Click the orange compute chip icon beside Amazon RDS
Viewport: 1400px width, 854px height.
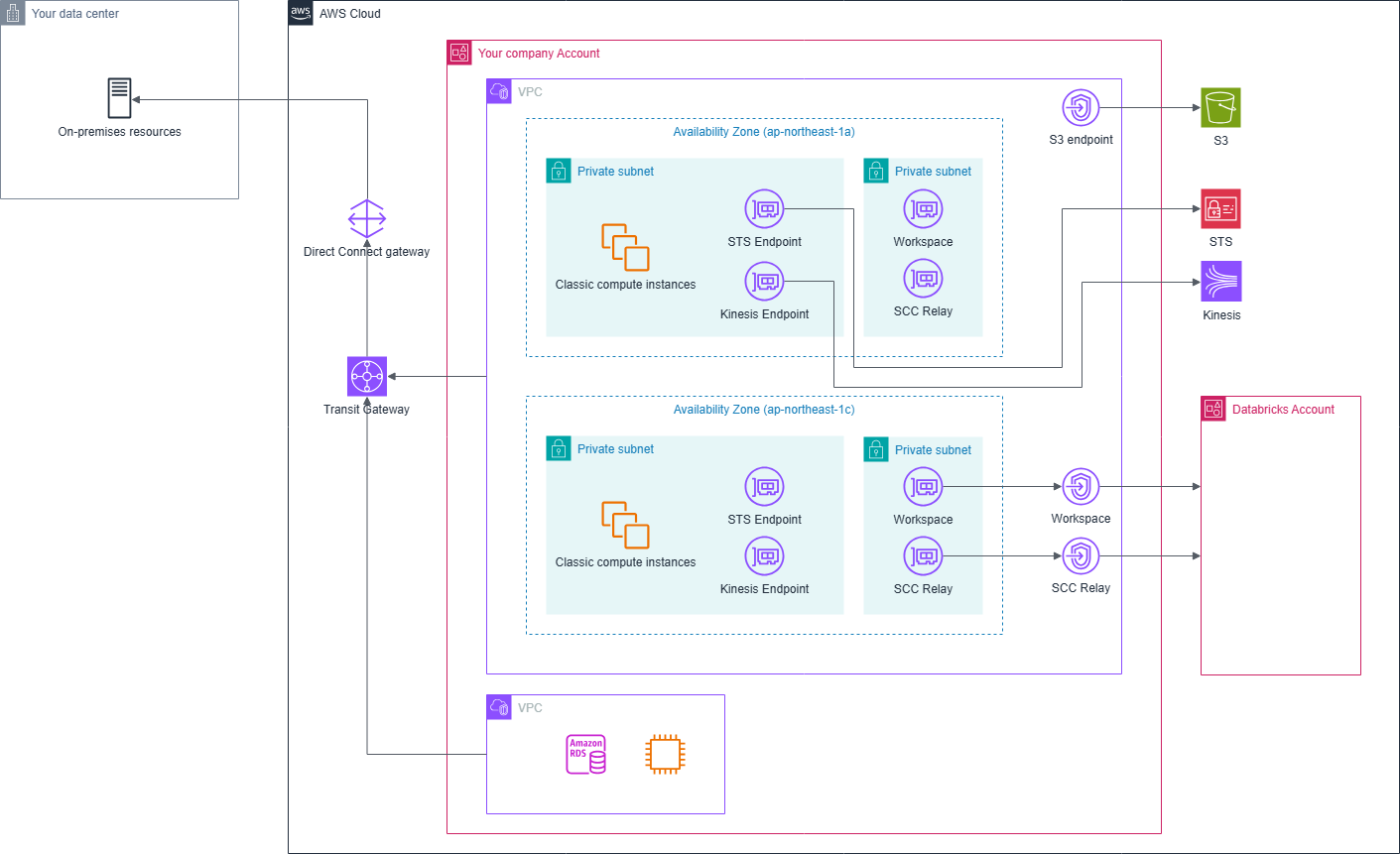tap(665, 755)
